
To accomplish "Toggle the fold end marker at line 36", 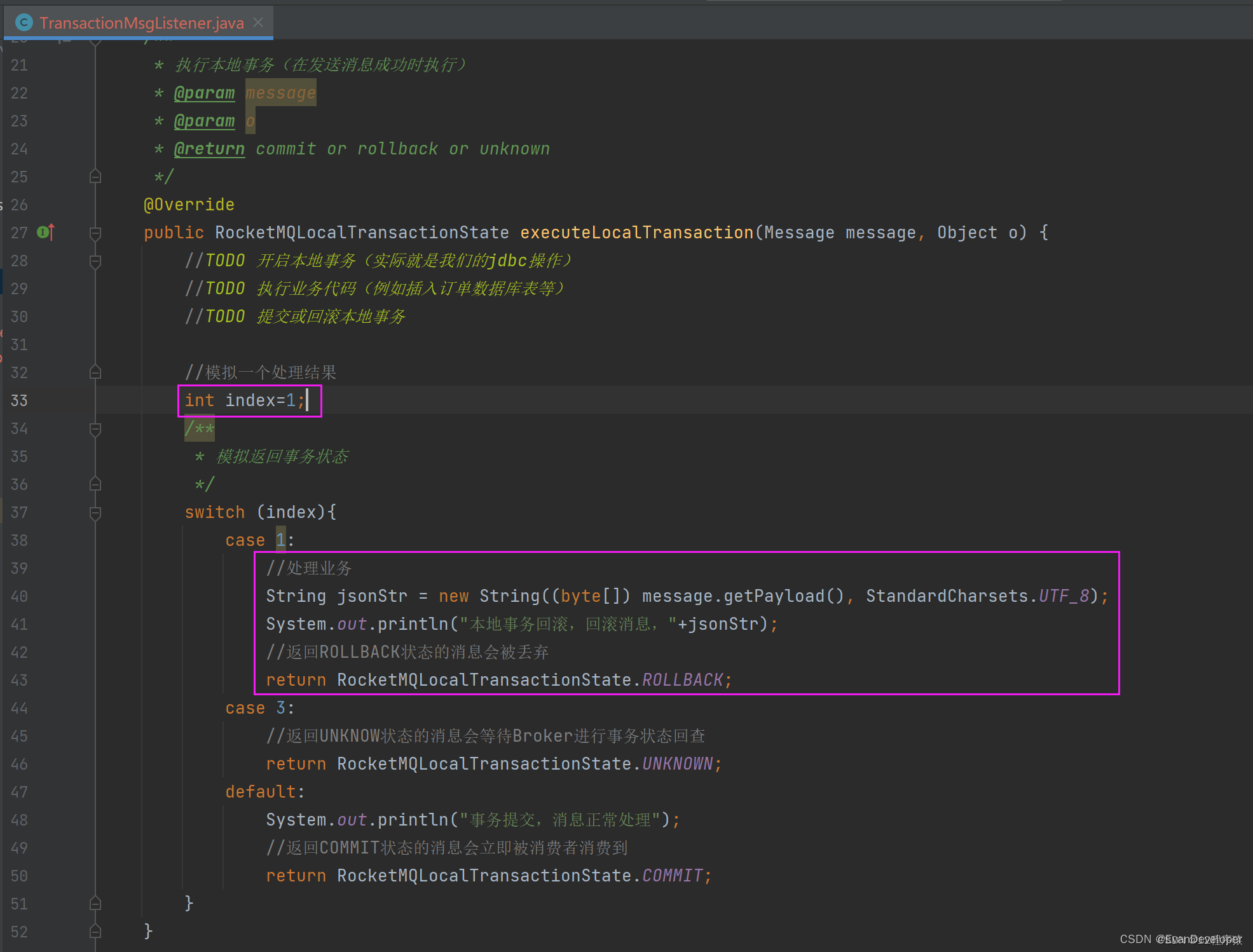I will click(x=95, y=484).
